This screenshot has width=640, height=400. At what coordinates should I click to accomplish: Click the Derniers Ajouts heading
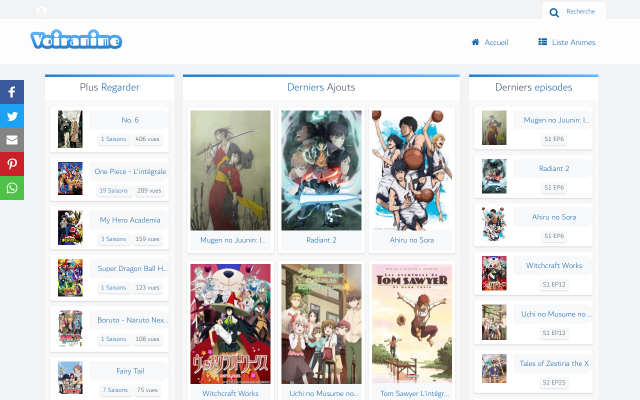coord(321,87)
